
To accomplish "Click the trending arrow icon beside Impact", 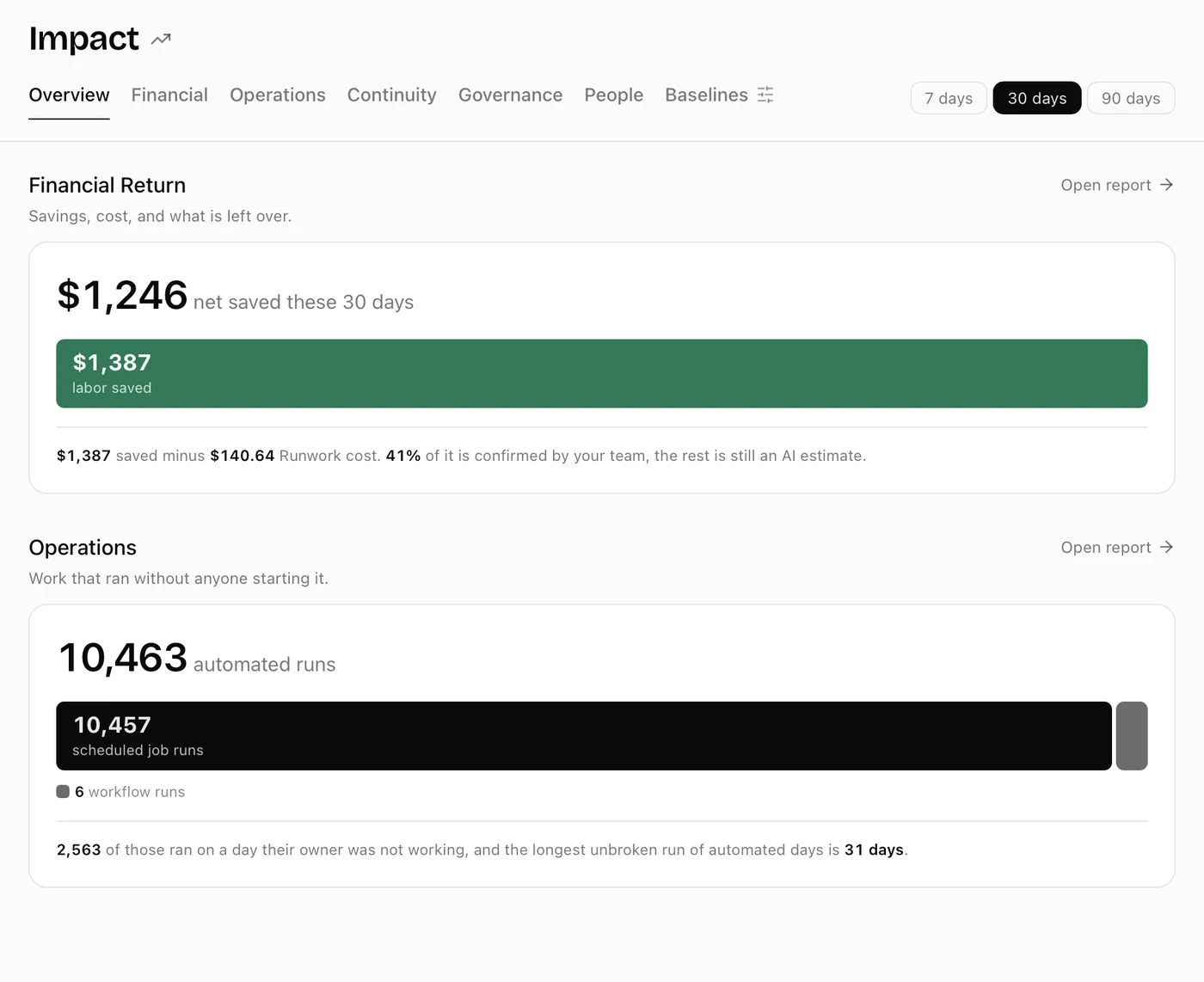I will click(161, 39).
